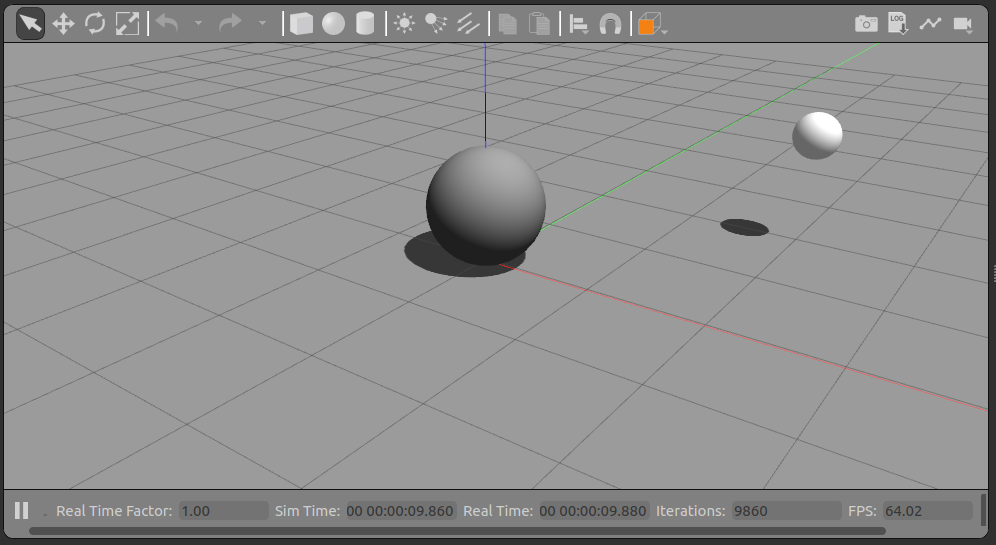This screenshot has width=996, height=545.
Task: Click the 'FPS:' label
Action: 862,511
